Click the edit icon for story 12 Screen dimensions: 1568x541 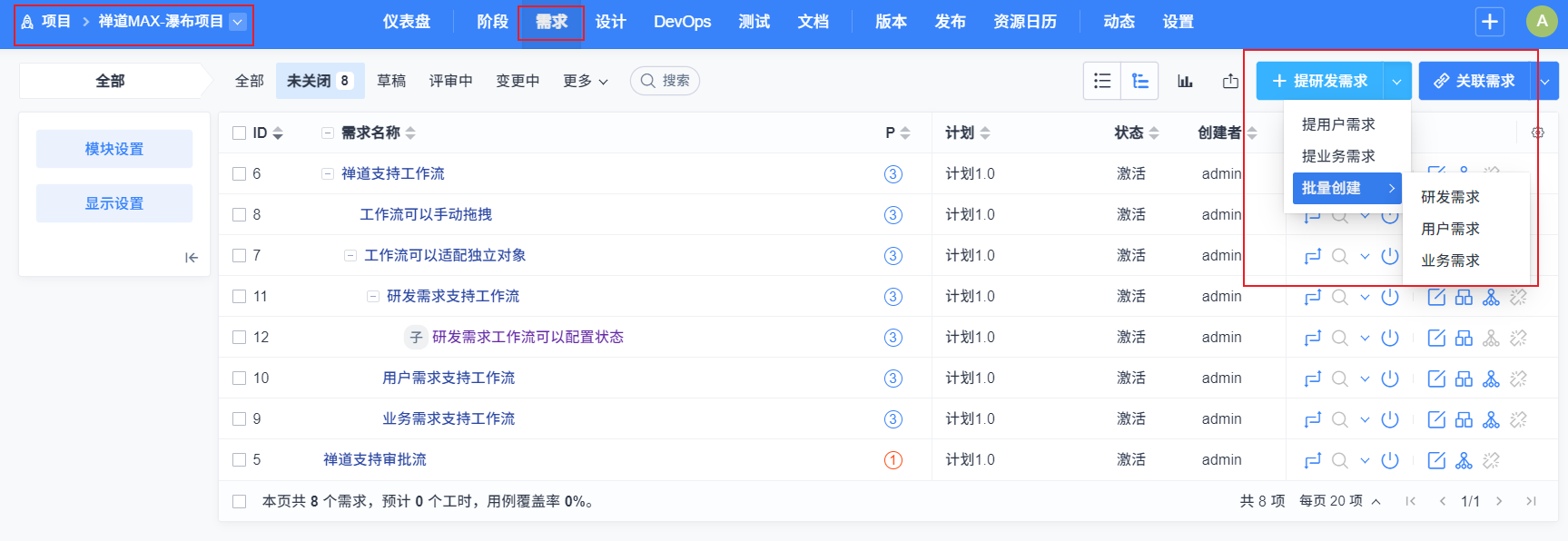(x=1436, y=338)
